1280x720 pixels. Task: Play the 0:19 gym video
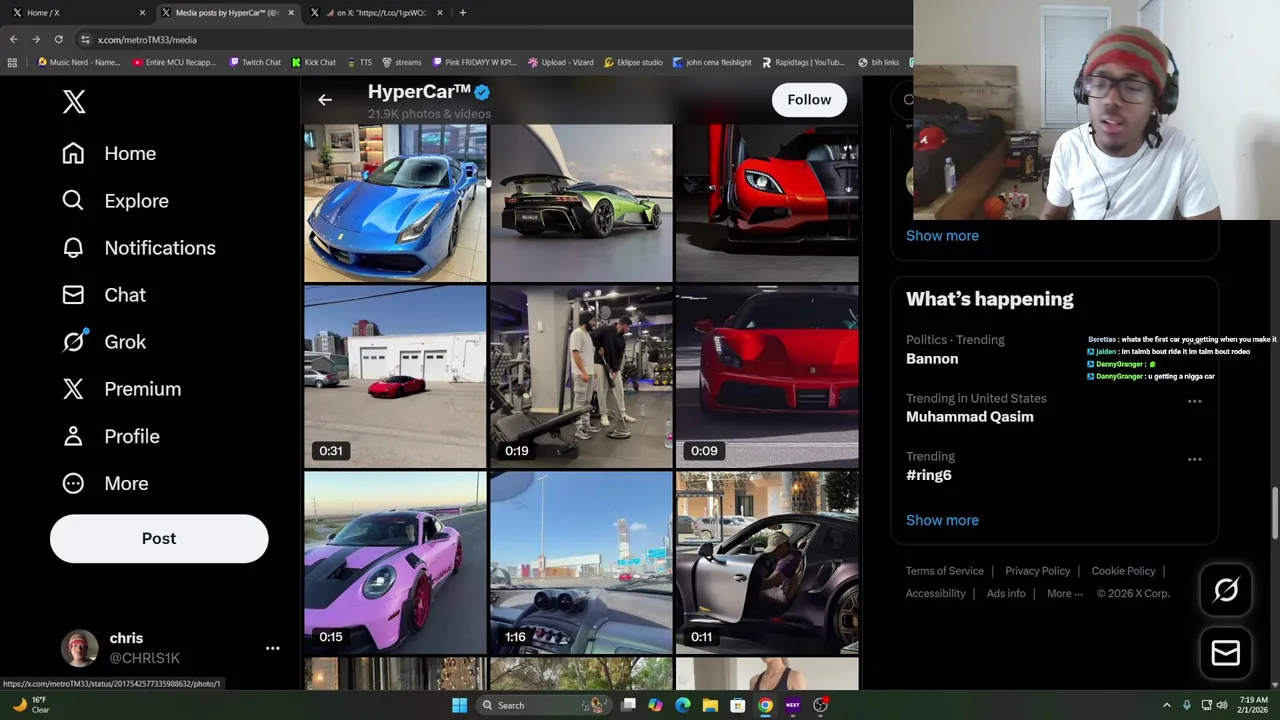581,377
